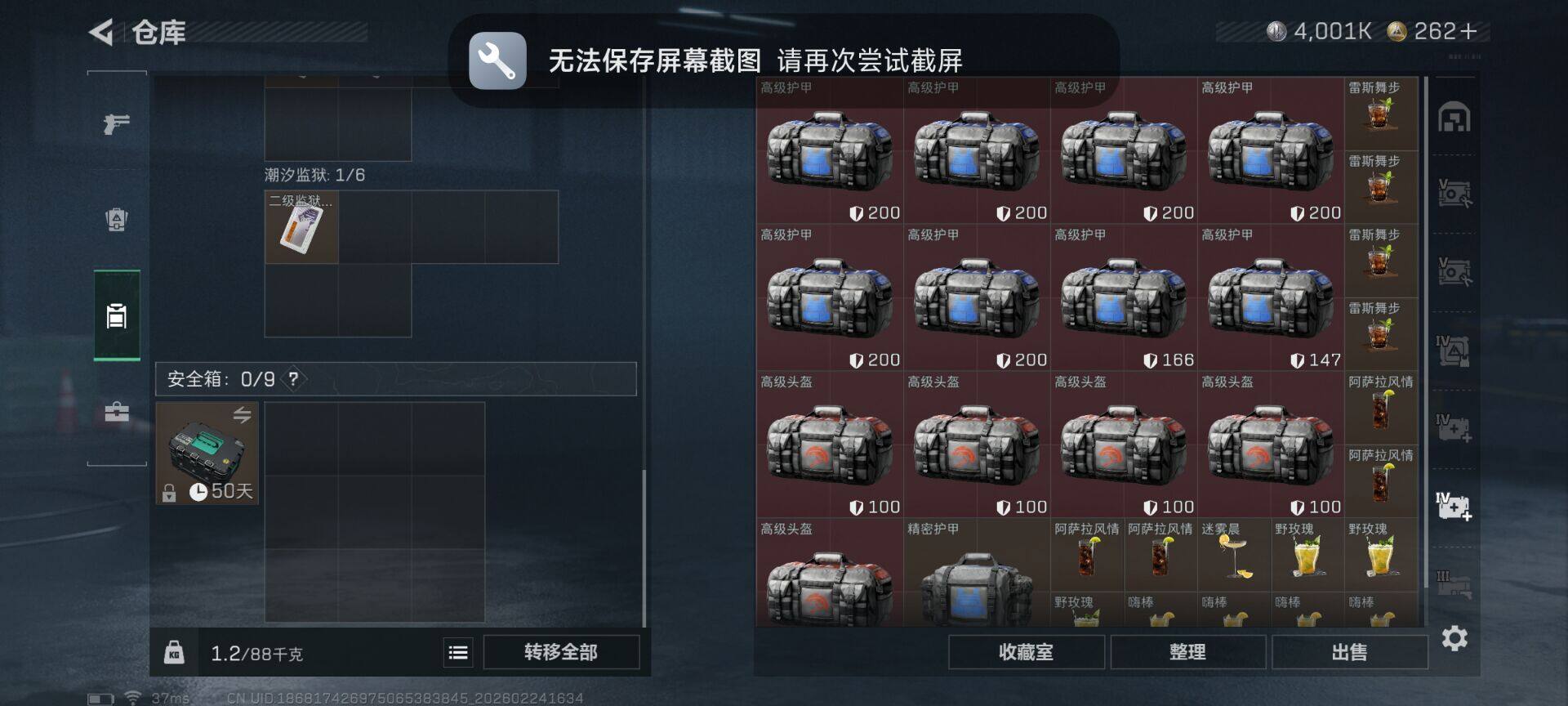Open the weapons tab with pistol icon
Viewport: 1568px width, 706px height.
click(x=117, y=124)
